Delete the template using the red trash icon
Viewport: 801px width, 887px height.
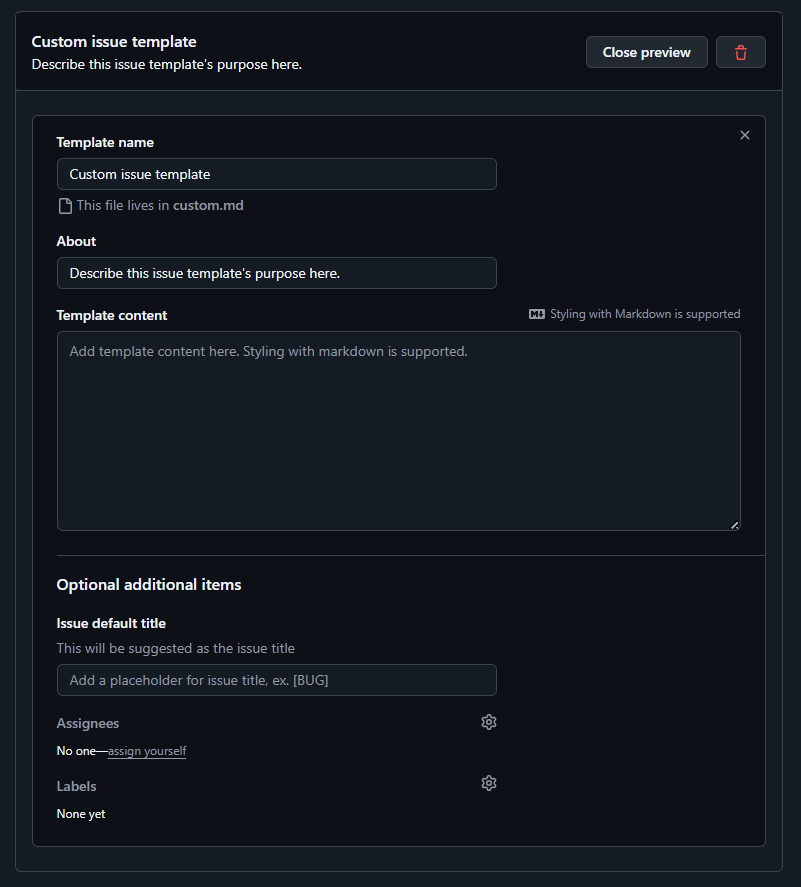coord(740,52)
